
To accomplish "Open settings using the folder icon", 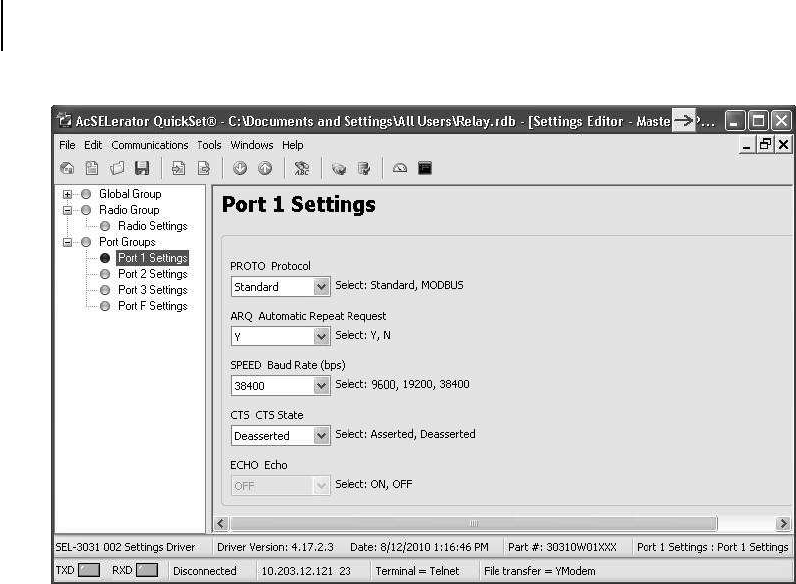I will coord(117,168).
